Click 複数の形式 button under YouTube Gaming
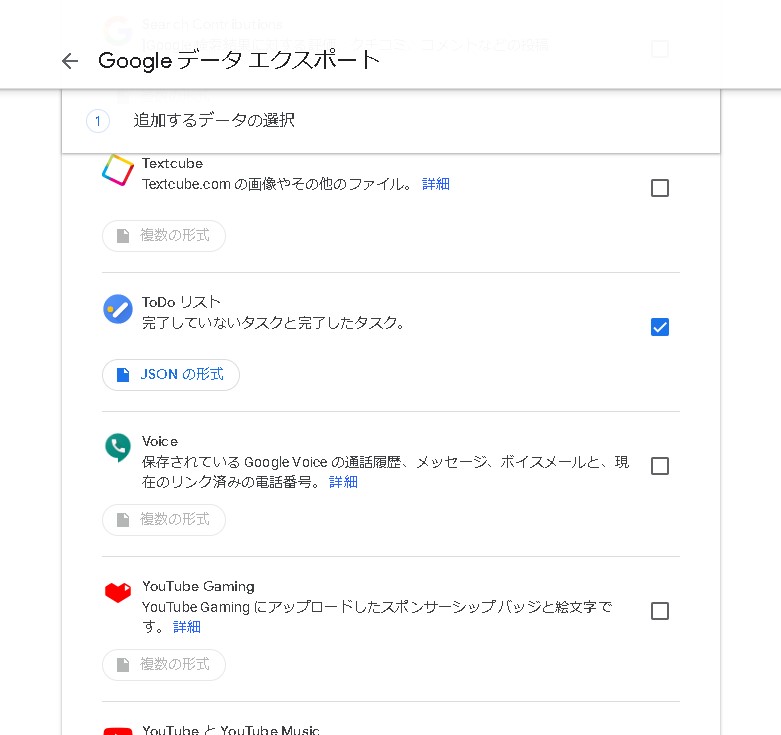The height and width of the screenshot is (735, 781). click(164, 665)
